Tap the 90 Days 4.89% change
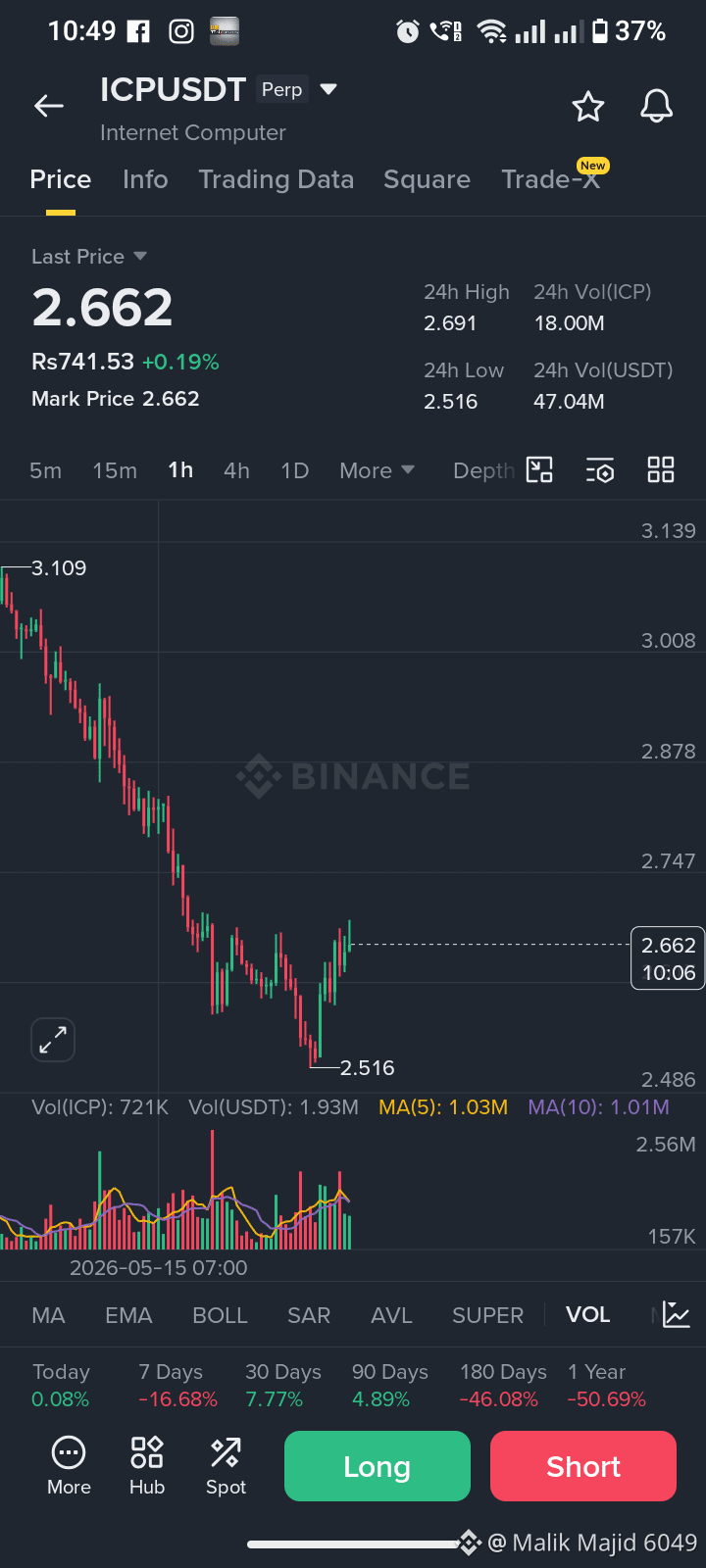The image size is (706, 1568). click(390, 1386)
